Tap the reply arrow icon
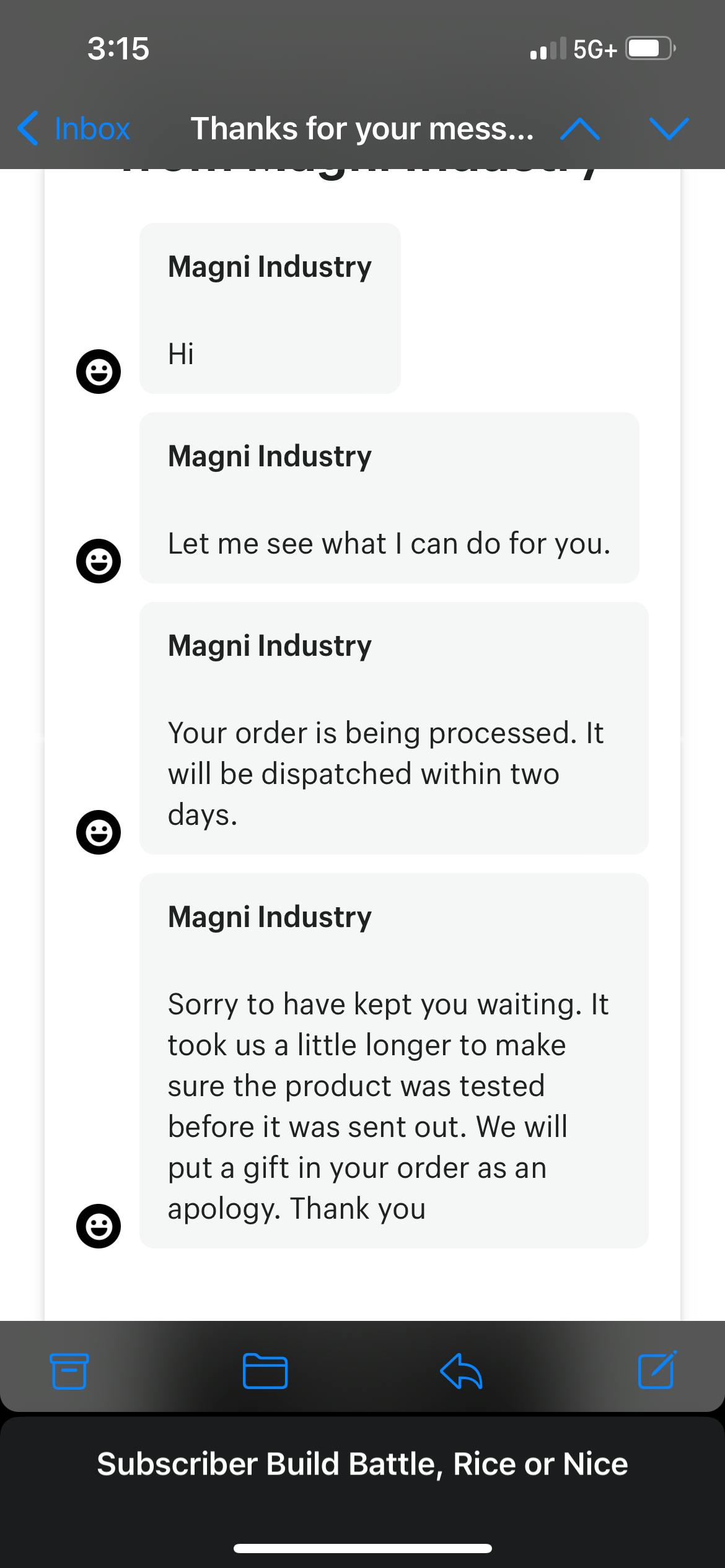The image size is (725, 1568). [461, 1371]
